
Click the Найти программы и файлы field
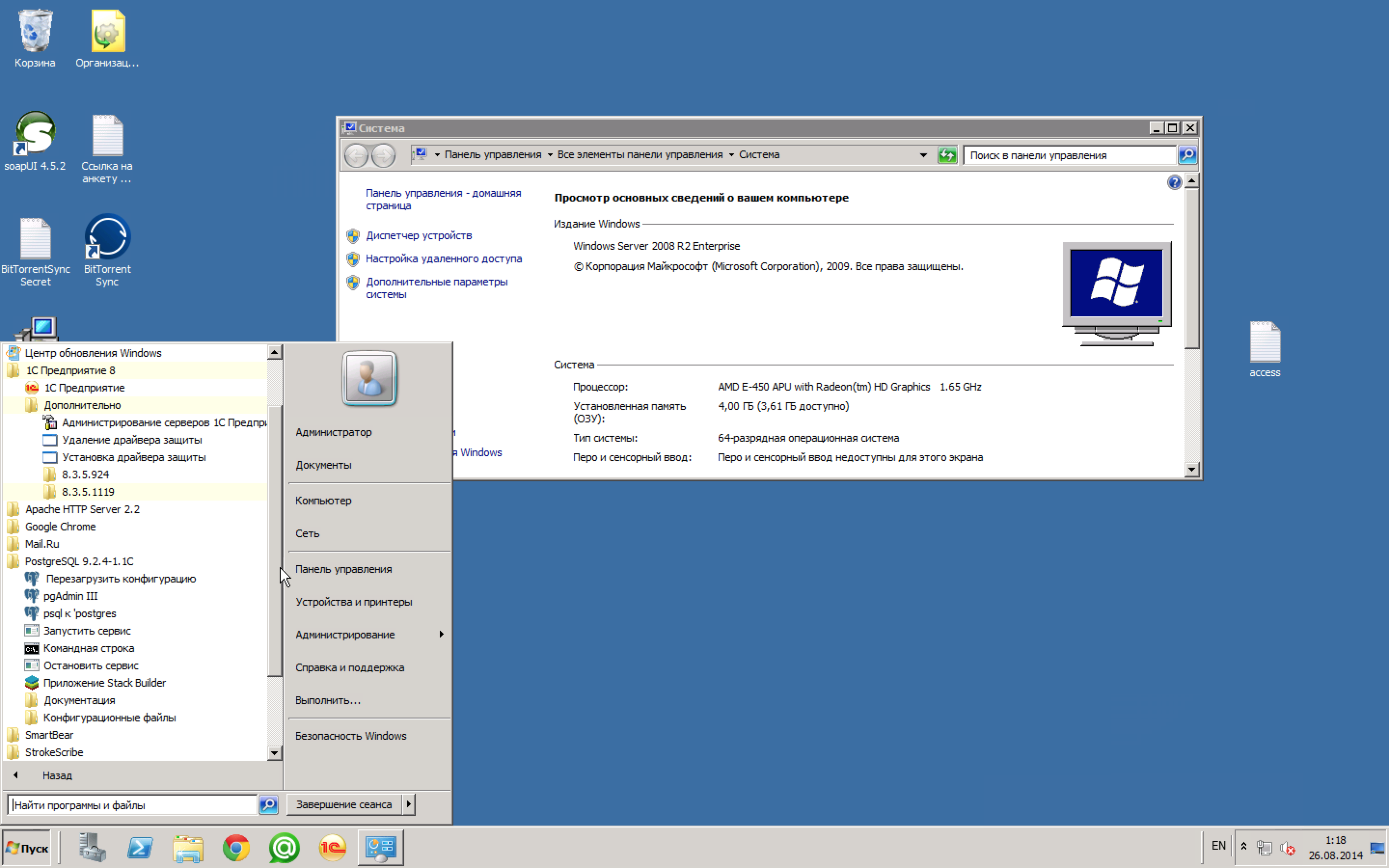point(132,805)
